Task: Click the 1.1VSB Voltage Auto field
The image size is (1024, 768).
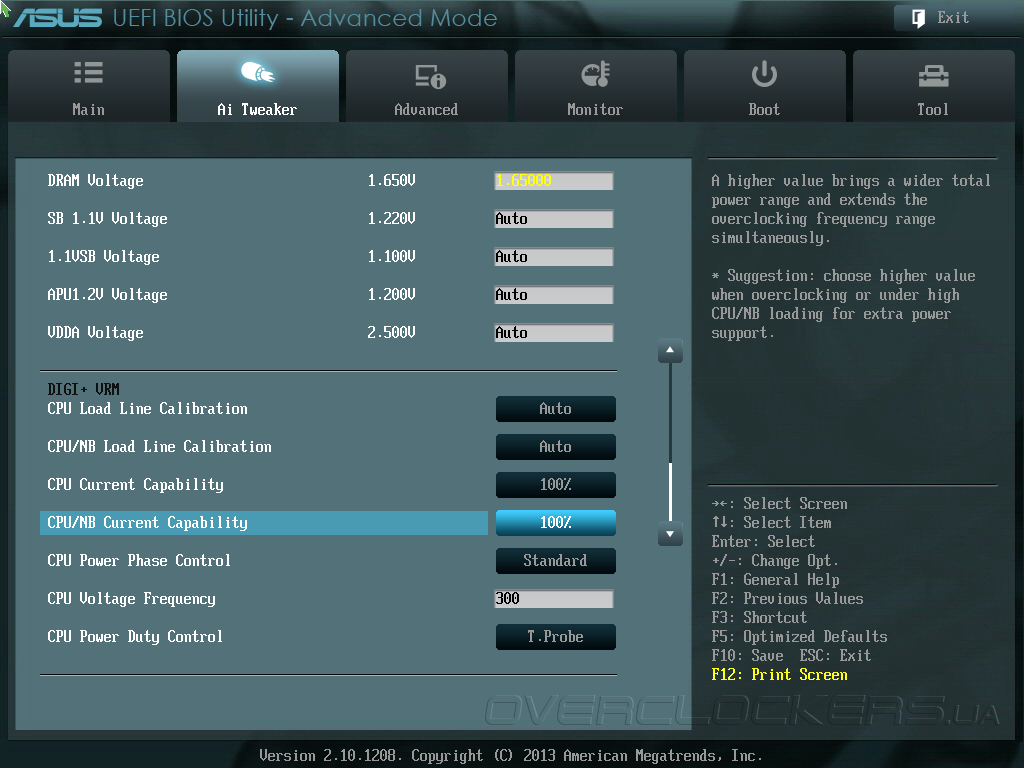Action: (x=554, y=257)
